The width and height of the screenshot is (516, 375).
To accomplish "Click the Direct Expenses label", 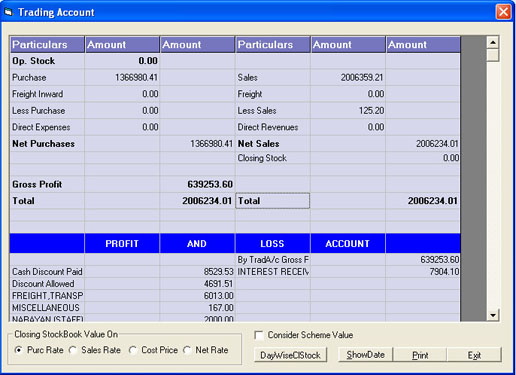I will click(41, 127).
